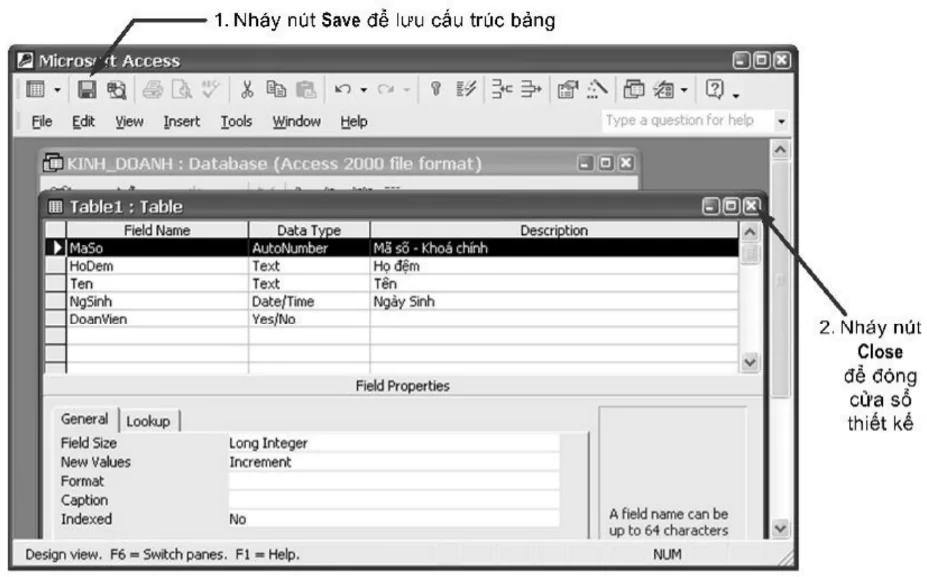Screen dimensions: 927x577
Task: Click the Print icon in toolbar
Action: pyautogui.click(x=153, y=90)
